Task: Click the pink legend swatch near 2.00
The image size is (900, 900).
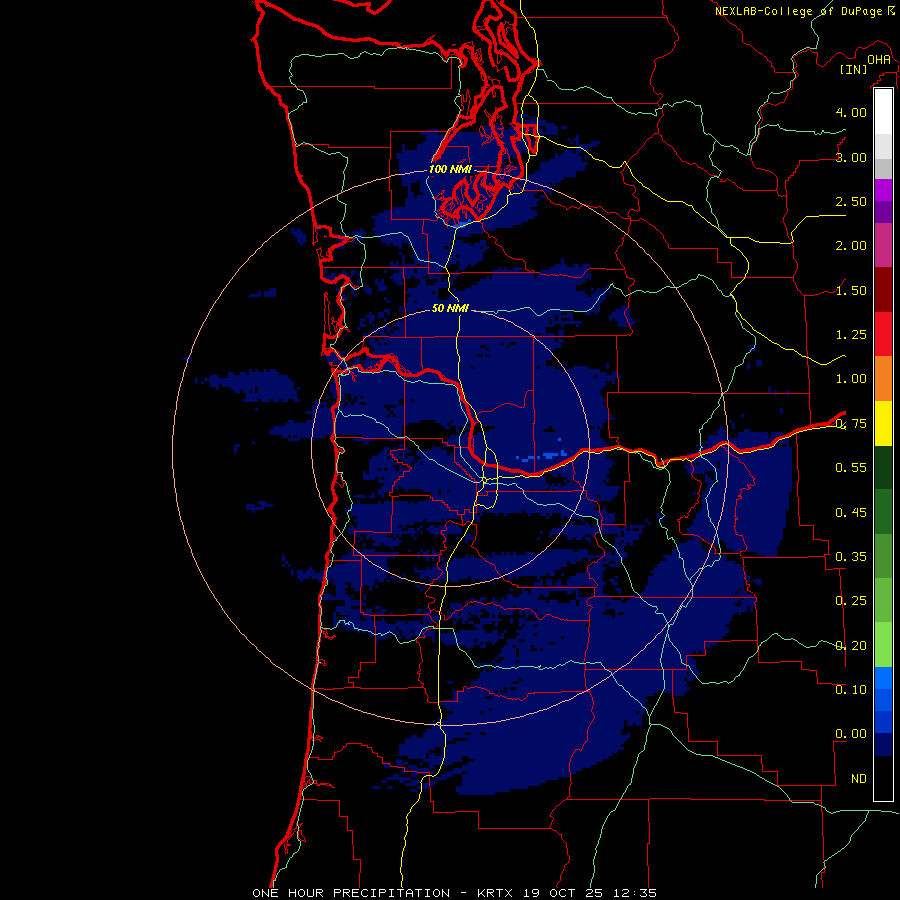Action: point(883,245)
